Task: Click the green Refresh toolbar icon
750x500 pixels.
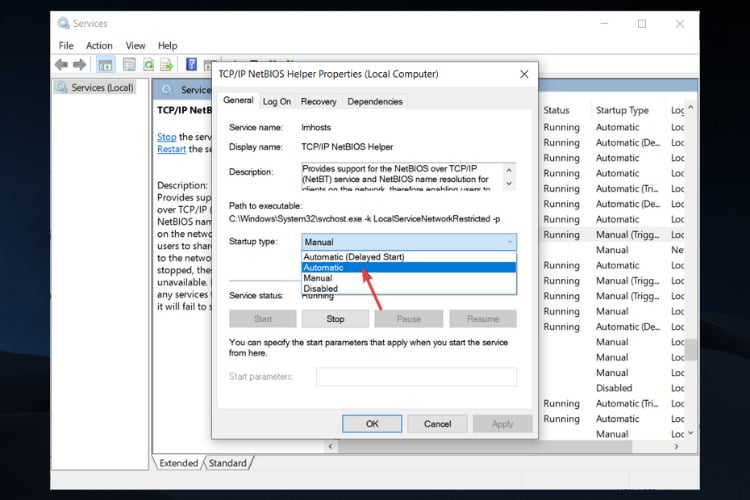Action: [x=149, y=65]
